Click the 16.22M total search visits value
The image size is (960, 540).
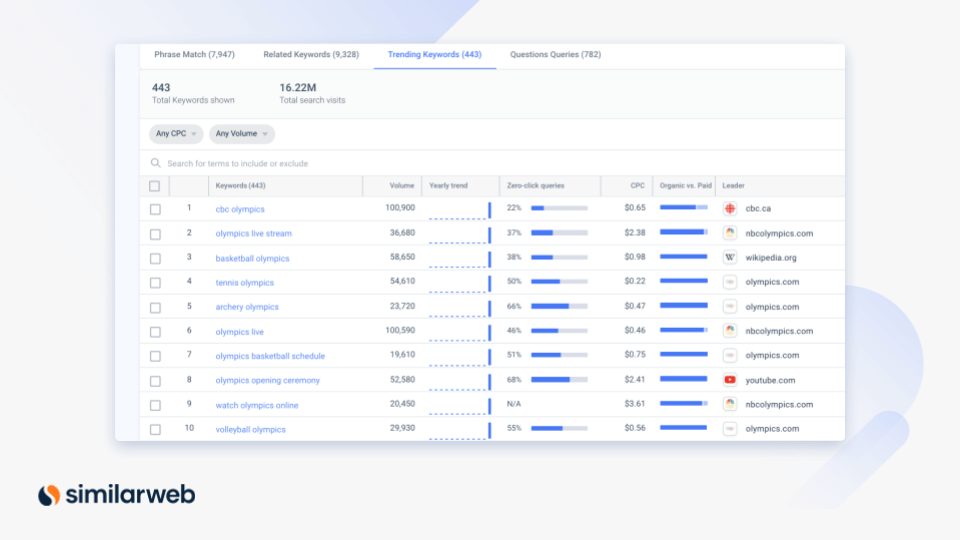(298, 88)
